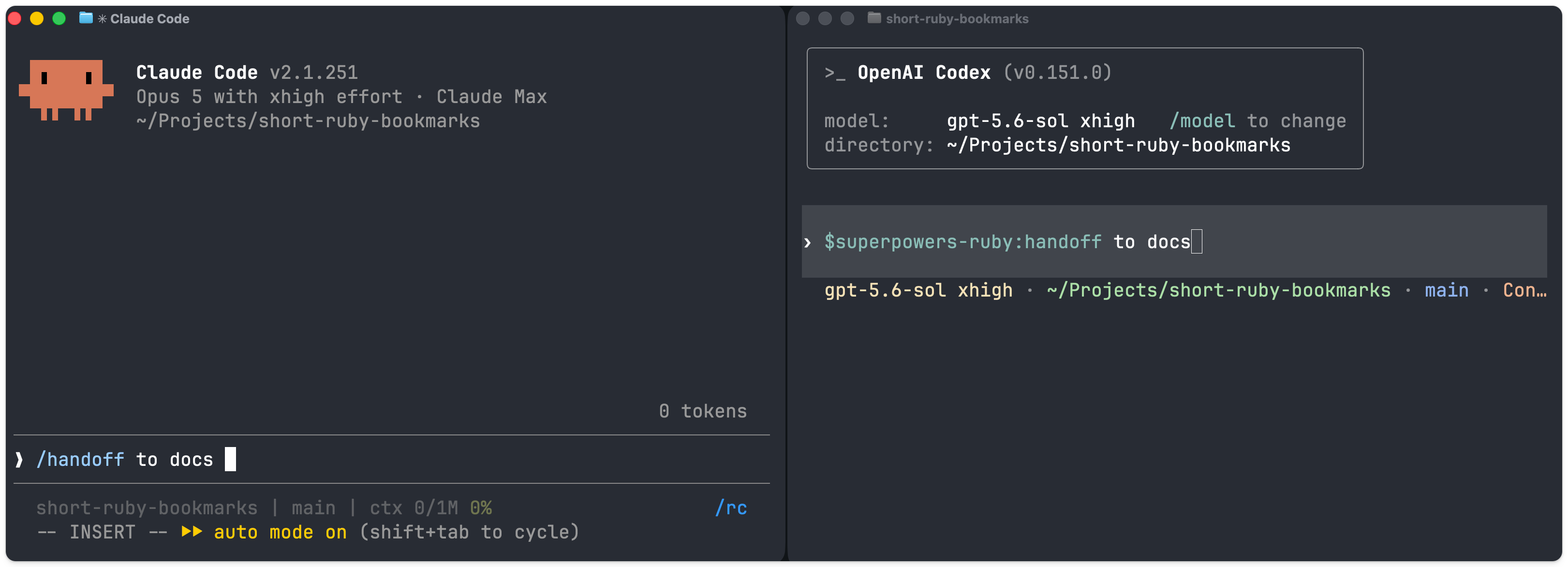Click the folder icon beside short-ruby-bookmarks title
Image resolution: width=1568 pixels, height=567 pixels.
pos(874,18)
